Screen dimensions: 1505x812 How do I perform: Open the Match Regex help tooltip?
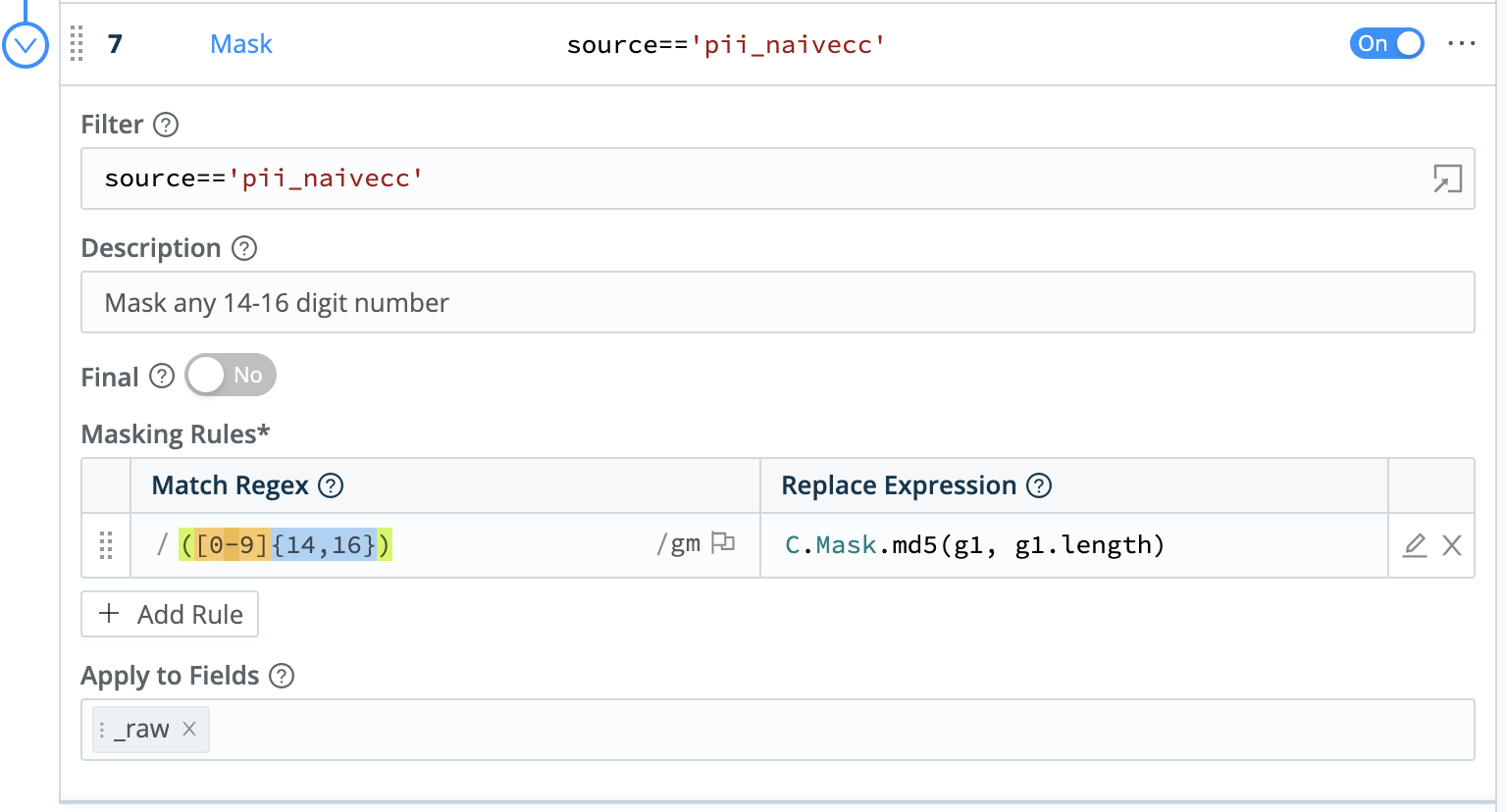pyautogui.click(x=331, y=485)
